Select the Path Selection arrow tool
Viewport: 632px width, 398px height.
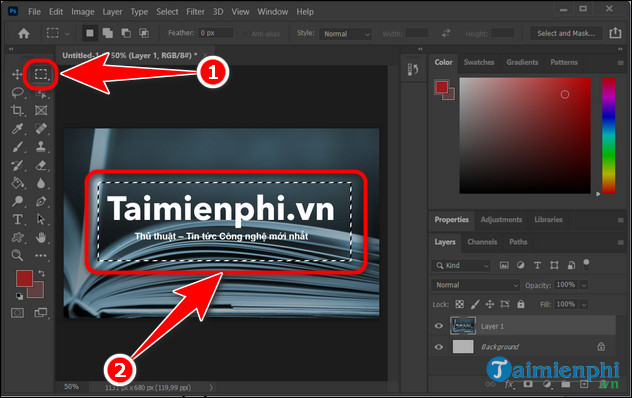(41, 219)
